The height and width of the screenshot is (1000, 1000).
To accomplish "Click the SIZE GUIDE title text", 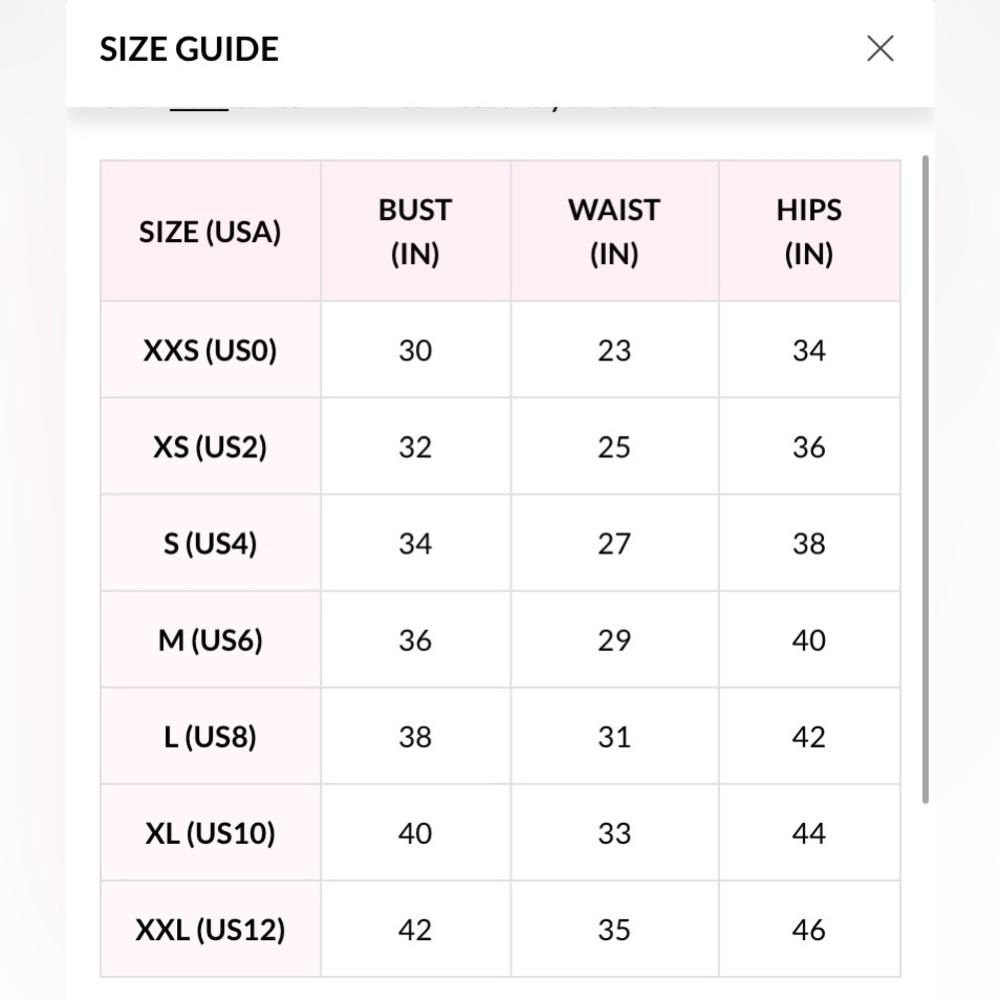I will click(x=189, y=49).
